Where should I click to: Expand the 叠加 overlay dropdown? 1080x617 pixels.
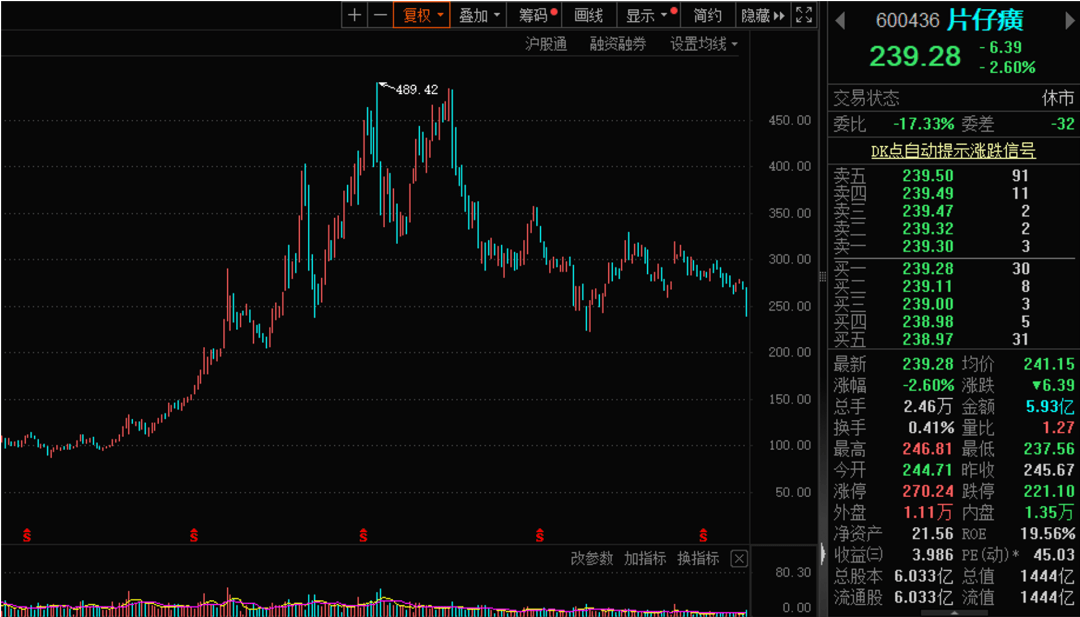point(479,15)
